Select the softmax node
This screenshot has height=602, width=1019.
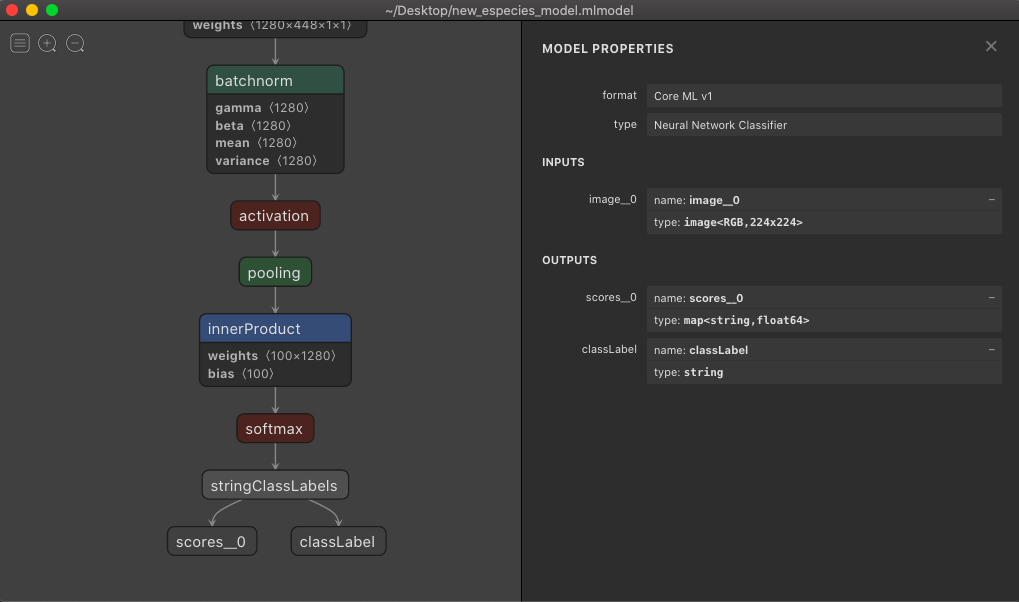coord(275,428)
